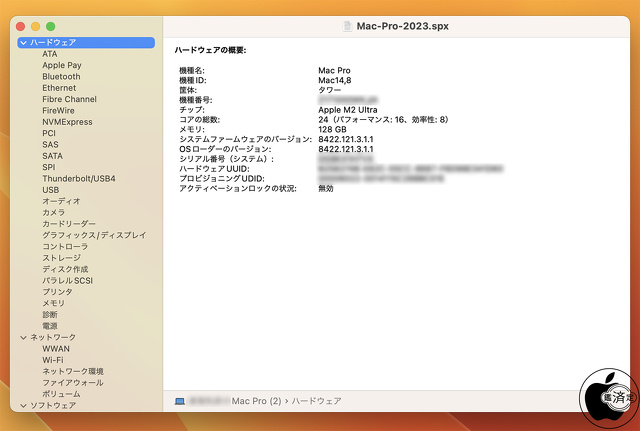Open ストレージ information
The height and width of the screenshot is (431, 640).
tap(61, 258)
